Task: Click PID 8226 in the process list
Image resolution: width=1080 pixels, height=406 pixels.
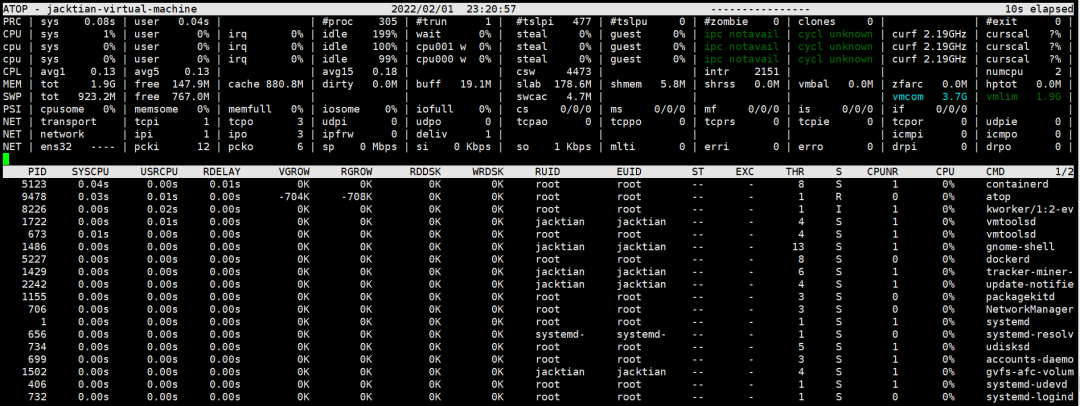Action: tap(34, 209)
